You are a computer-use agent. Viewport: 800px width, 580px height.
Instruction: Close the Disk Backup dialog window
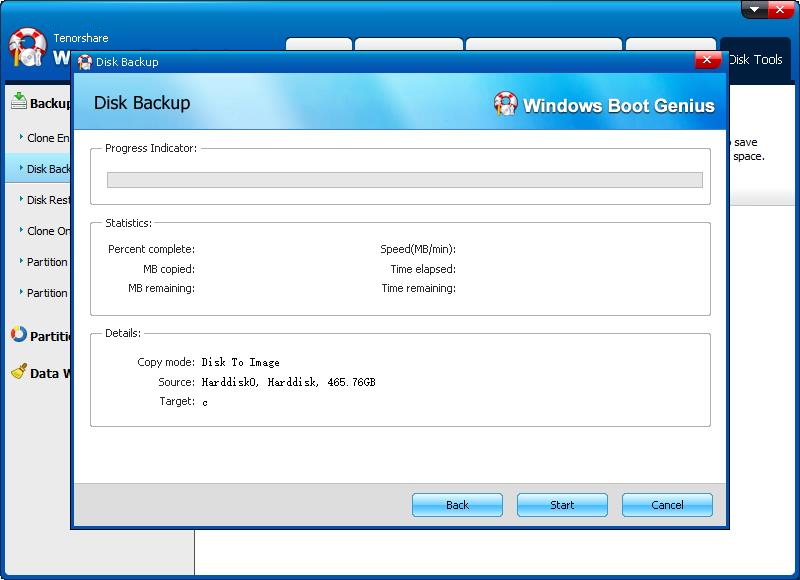point(707,60)
